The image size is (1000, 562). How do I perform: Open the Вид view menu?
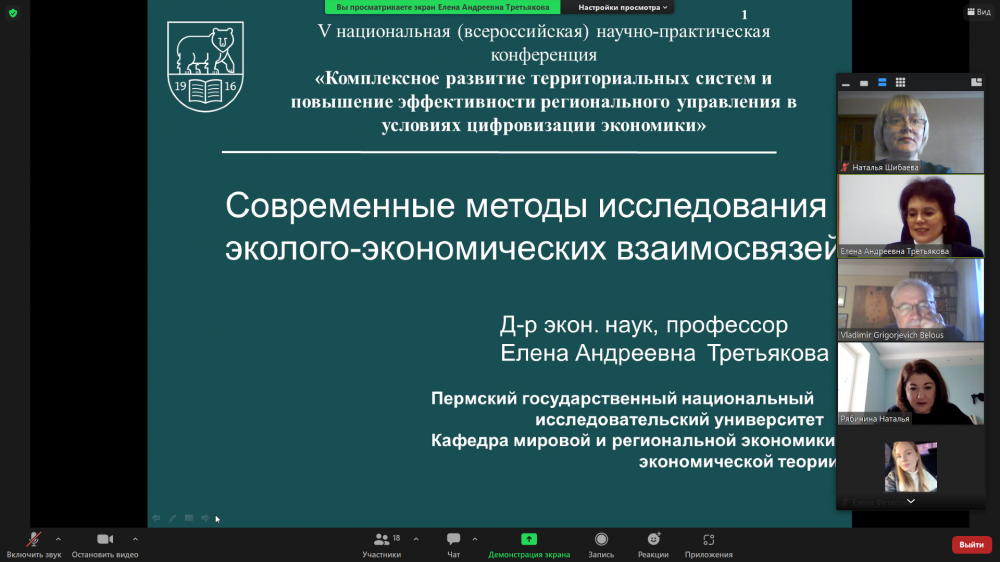coord(978,12)
